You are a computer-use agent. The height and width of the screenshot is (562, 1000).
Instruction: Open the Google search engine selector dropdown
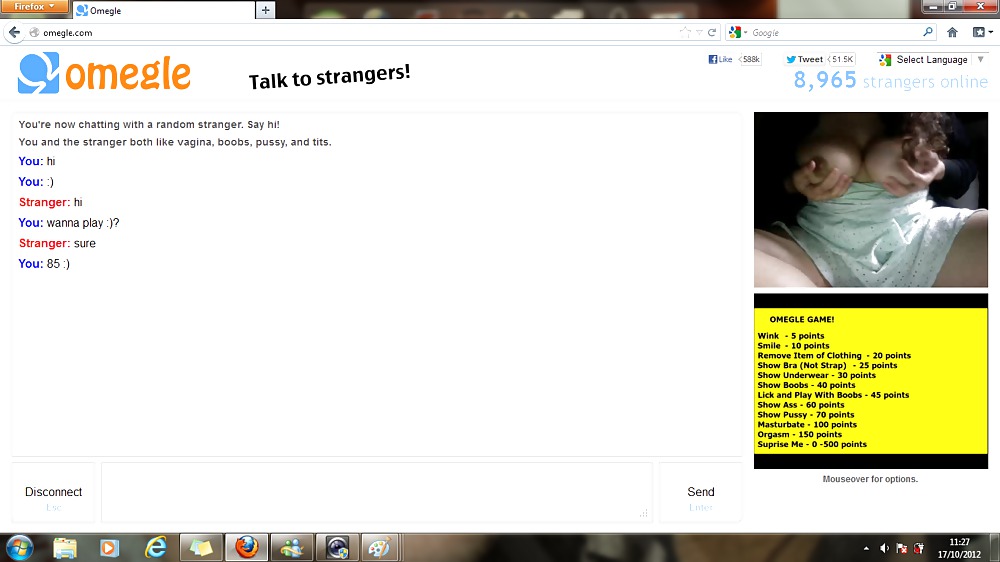point(738,32)
